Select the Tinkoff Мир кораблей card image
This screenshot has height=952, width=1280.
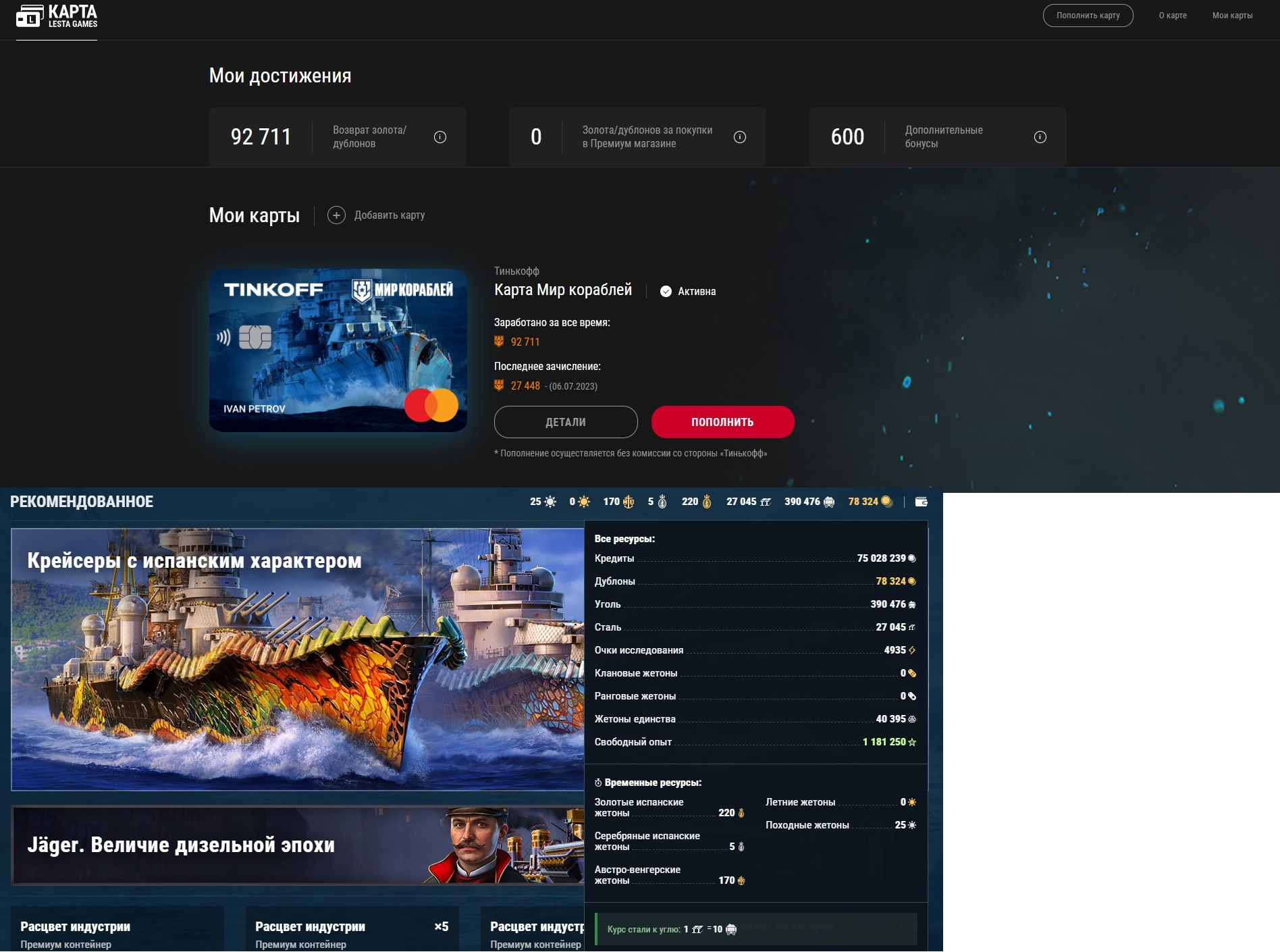coord(338,350)
